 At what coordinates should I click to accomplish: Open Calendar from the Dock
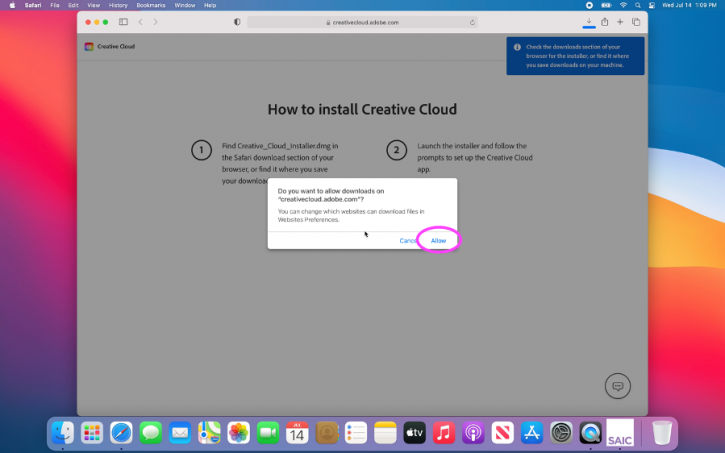click(297, 433)
